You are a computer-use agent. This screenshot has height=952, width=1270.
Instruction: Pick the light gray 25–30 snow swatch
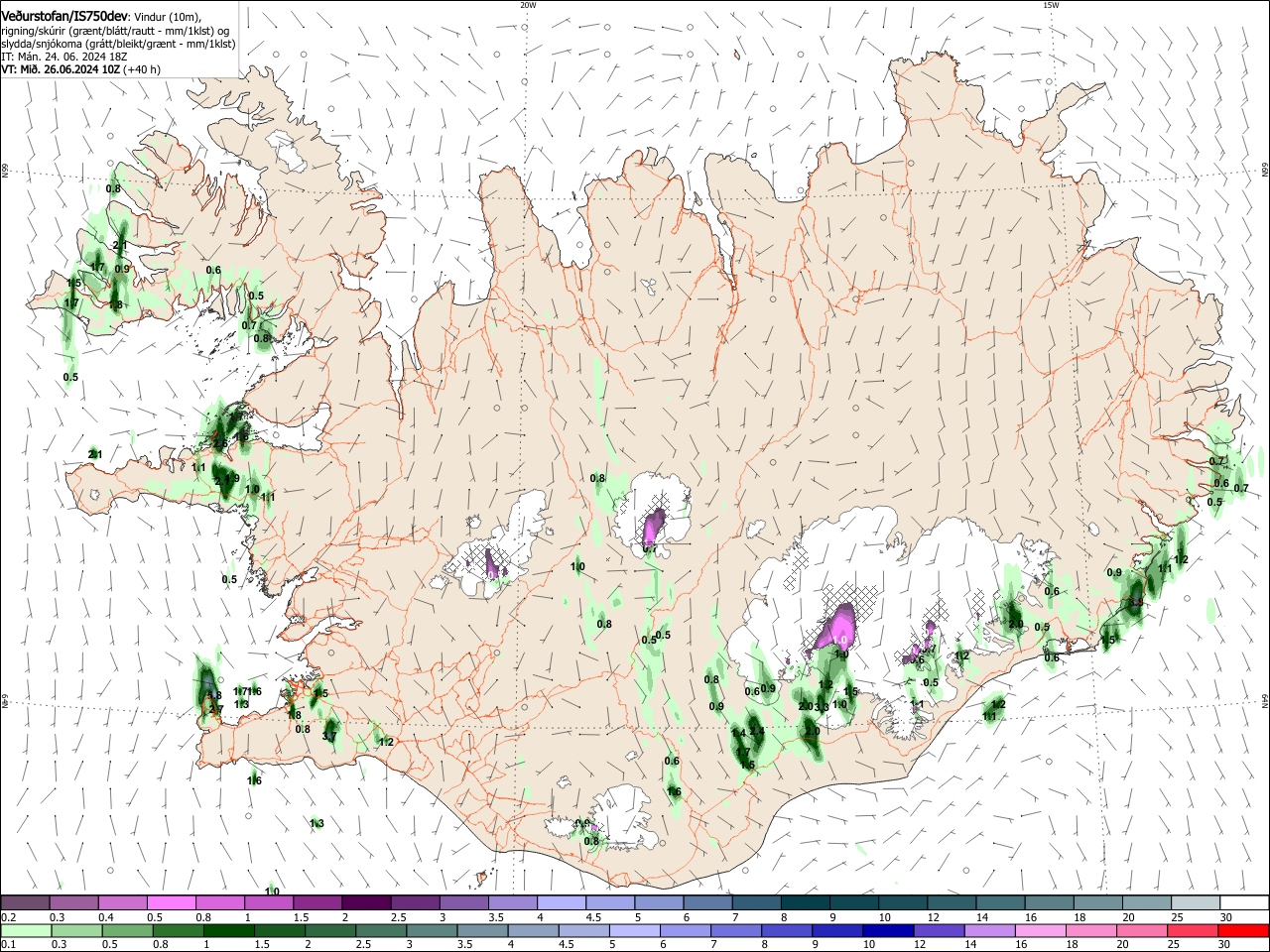1197,902
